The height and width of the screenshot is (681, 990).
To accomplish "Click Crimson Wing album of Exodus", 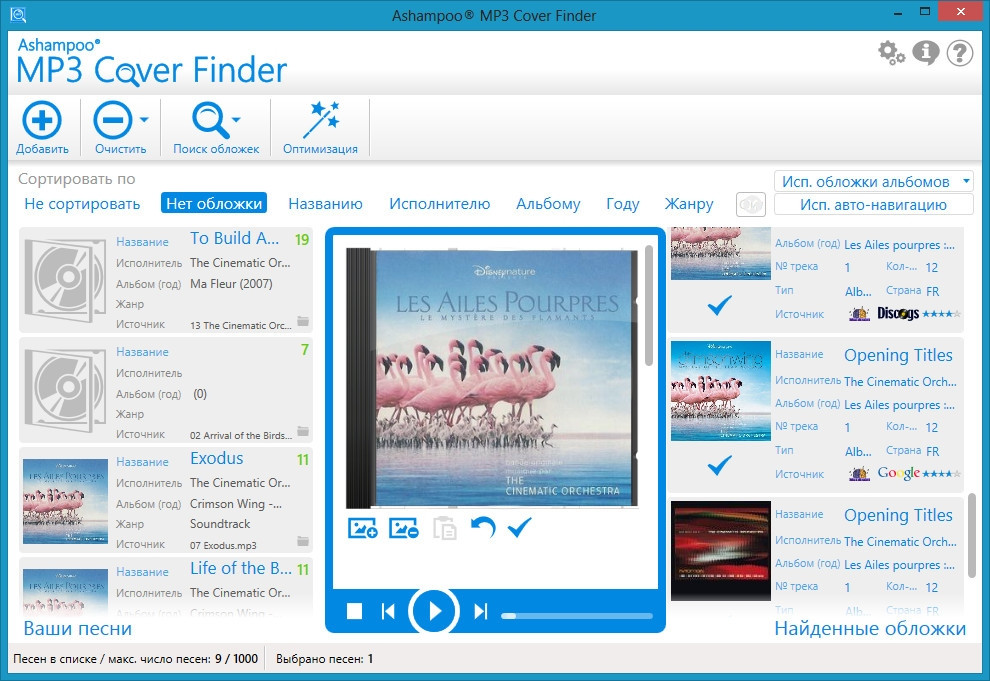I will [x=236, y=504].
